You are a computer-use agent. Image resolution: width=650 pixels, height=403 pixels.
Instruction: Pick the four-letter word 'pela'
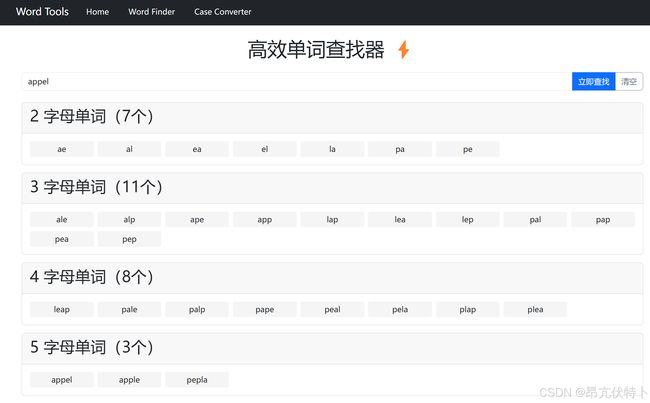pyautogui.click(x=400, y=309)
